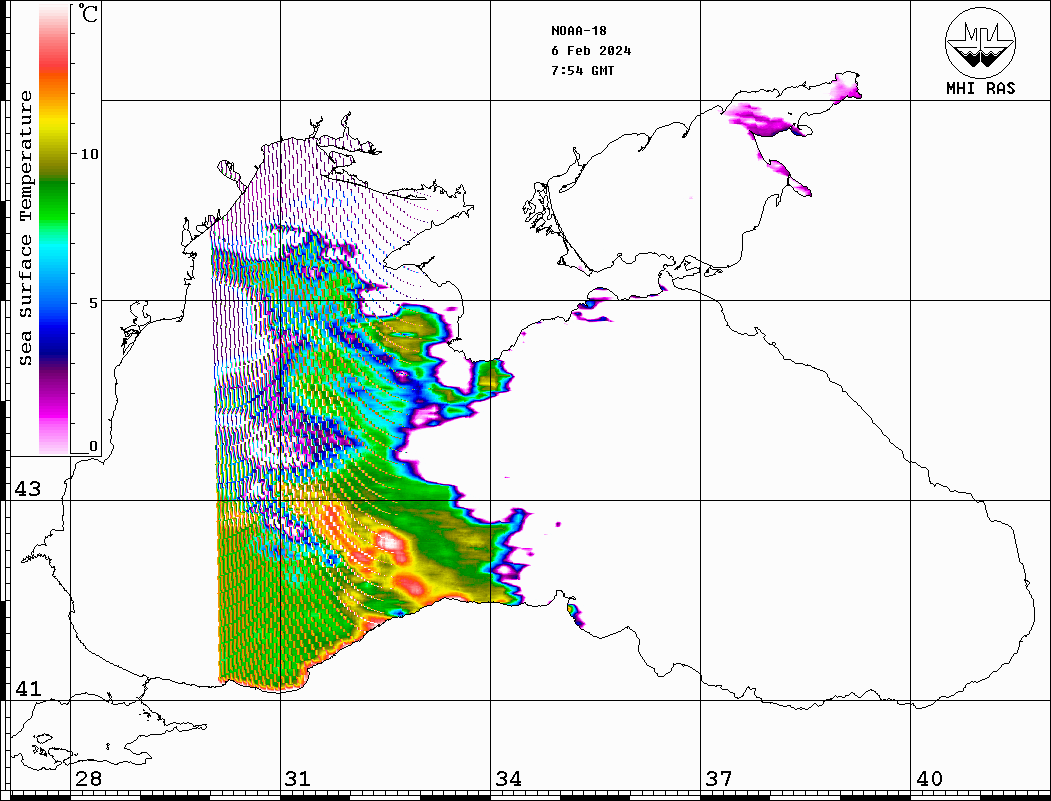Click the date '6 Feb 2024'

tap(591, 51)
